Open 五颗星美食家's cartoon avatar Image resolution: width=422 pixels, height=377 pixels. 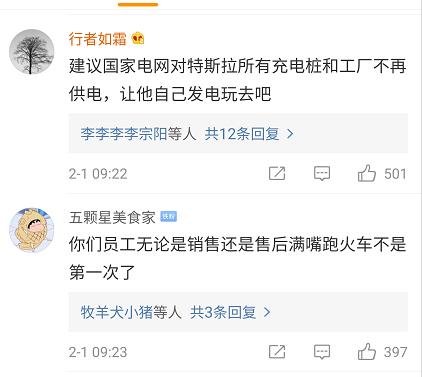tap(32, 230)
